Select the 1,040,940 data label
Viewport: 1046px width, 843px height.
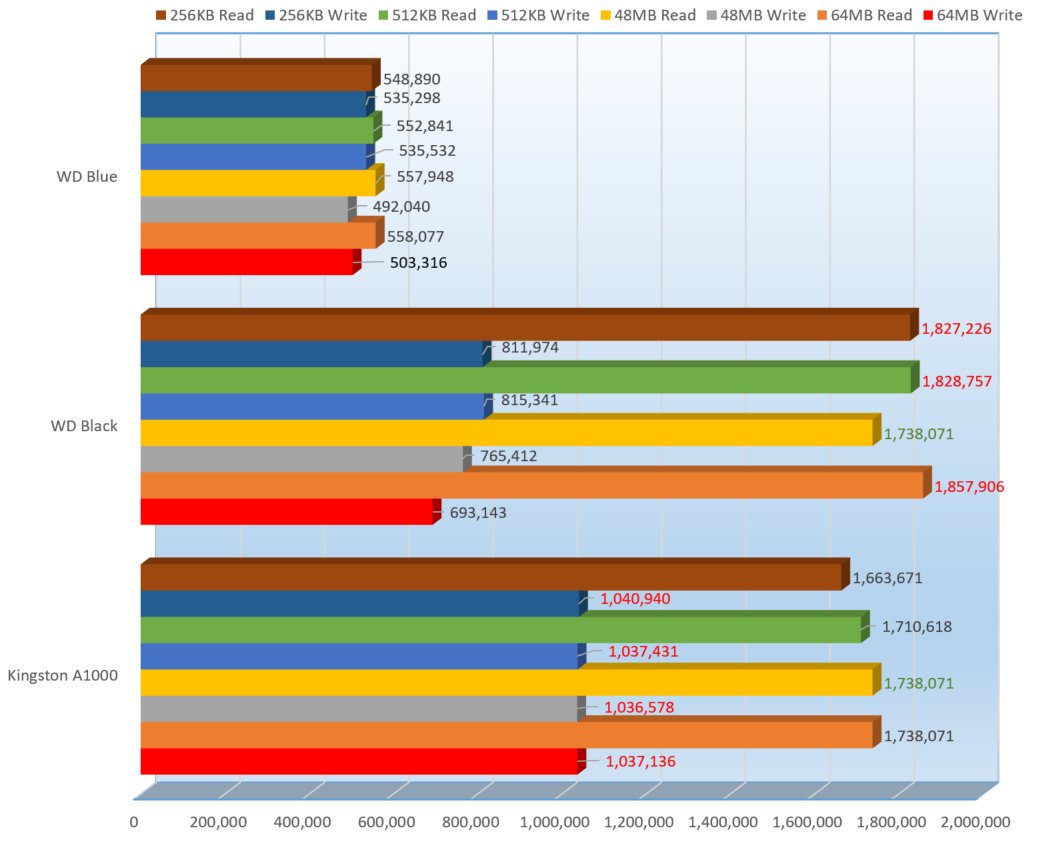coord(635,599)
